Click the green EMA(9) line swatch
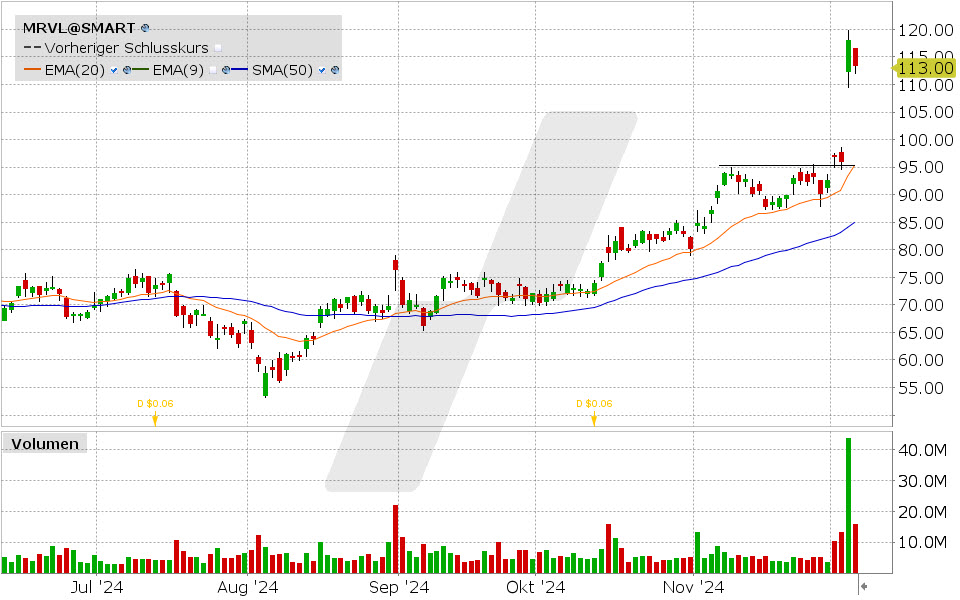This screenshot has width=960, height=600. coord(140,69)
